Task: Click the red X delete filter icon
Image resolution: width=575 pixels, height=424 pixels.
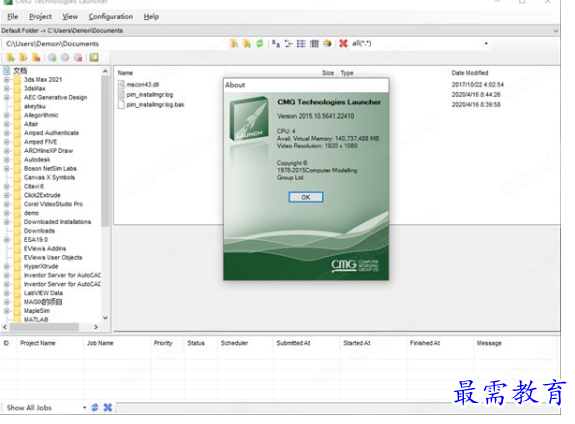Action: [x=343, y=44]
